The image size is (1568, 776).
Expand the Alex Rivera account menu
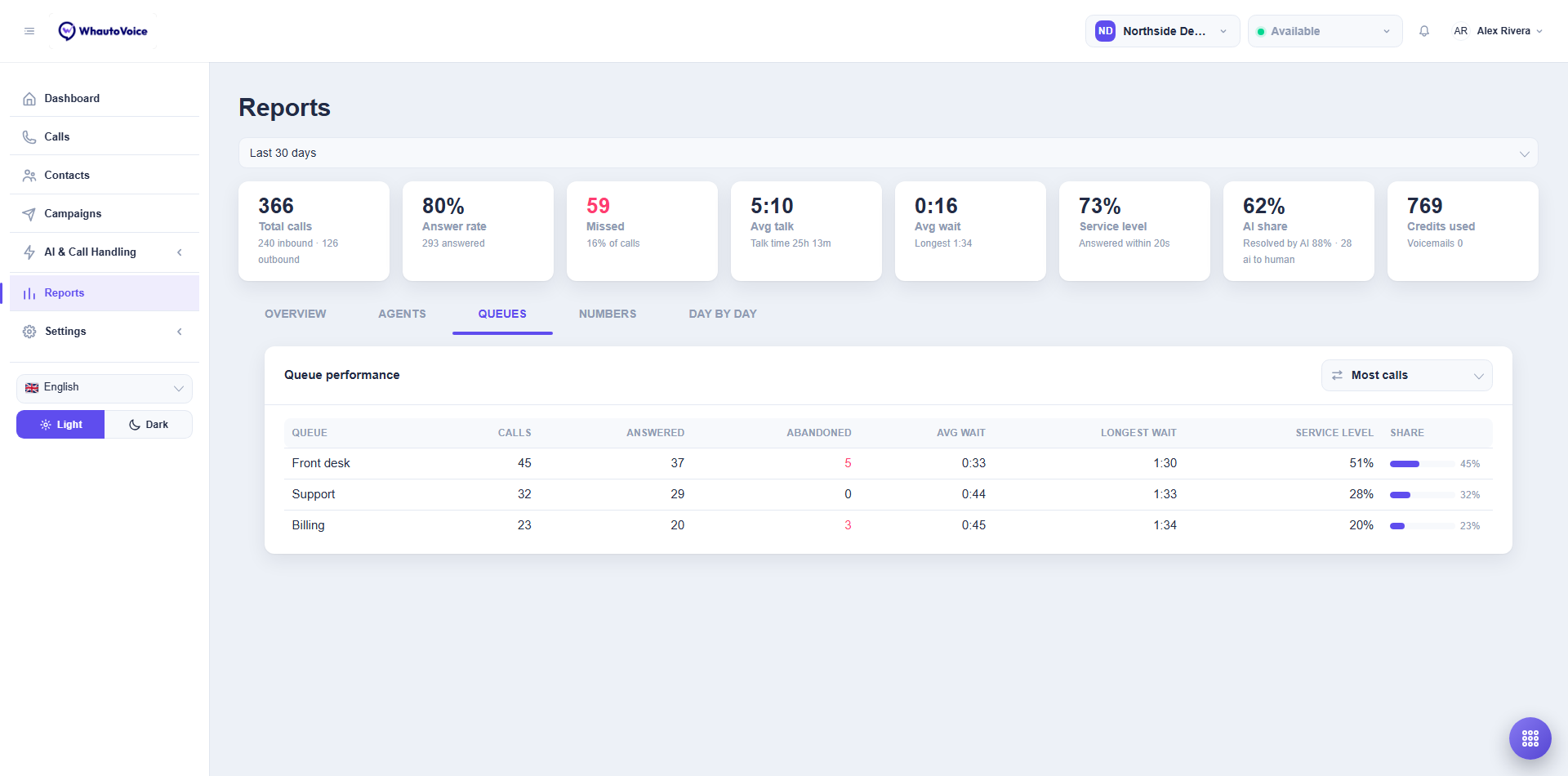click(1498, 31)
